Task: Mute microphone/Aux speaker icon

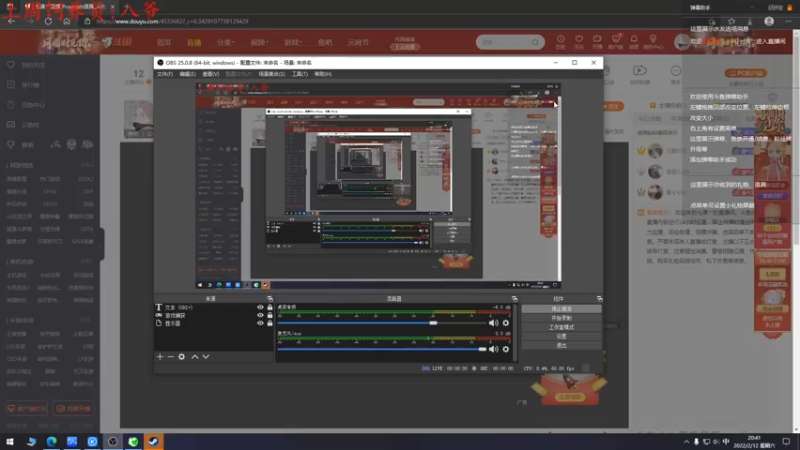Action: (493, 349)
